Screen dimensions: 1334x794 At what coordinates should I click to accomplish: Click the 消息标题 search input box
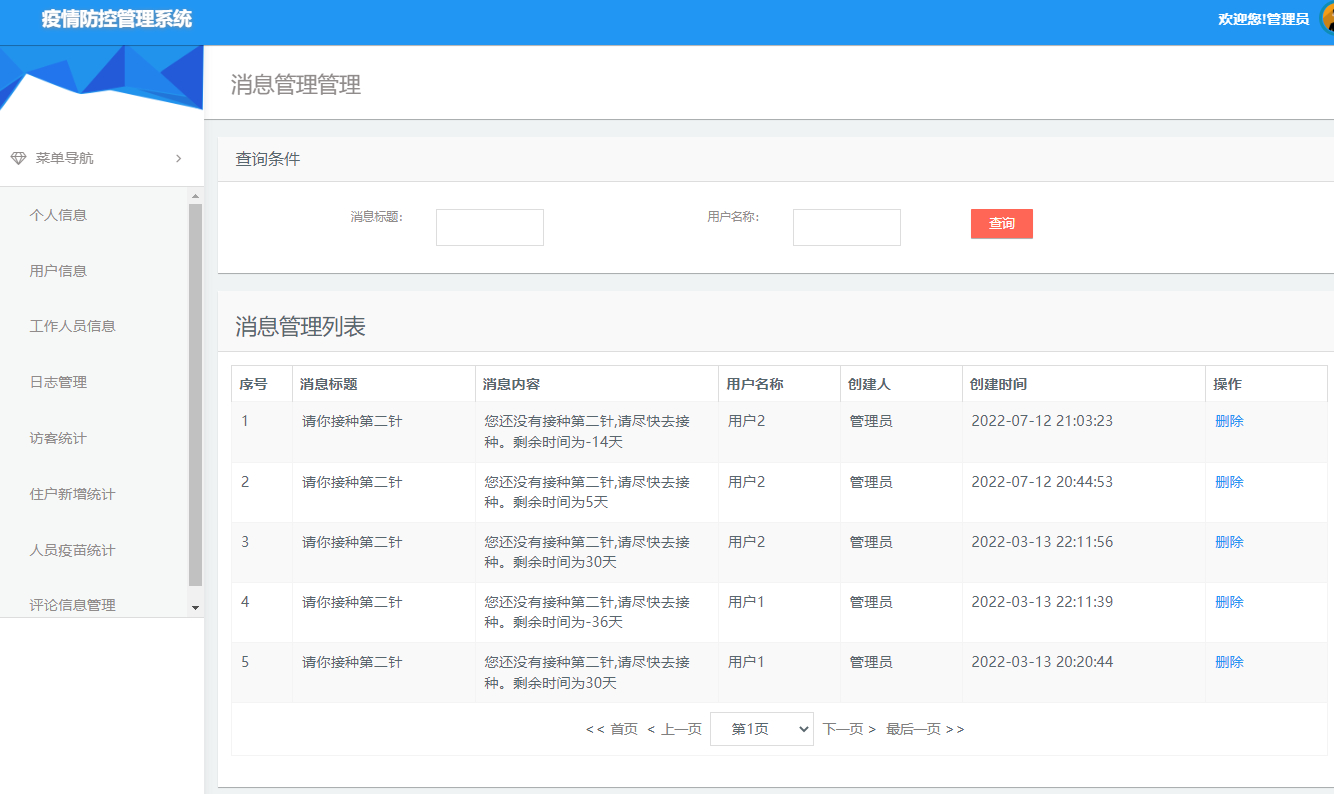coord(489,227)
